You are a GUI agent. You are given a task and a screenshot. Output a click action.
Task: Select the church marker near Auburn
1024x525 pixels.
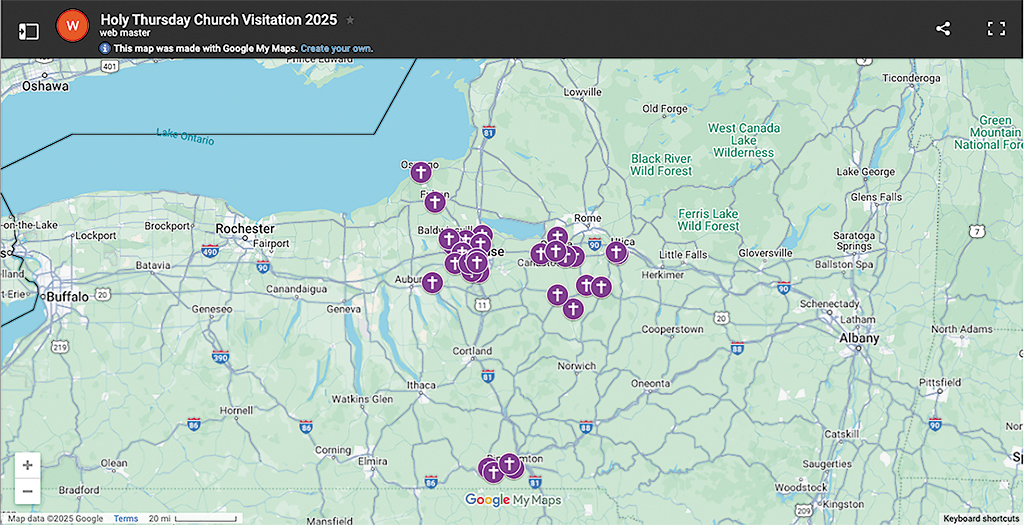(432, 282)
